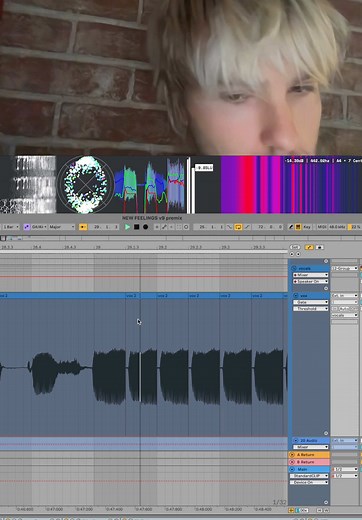Open Key mapping mode

(307, 227)
